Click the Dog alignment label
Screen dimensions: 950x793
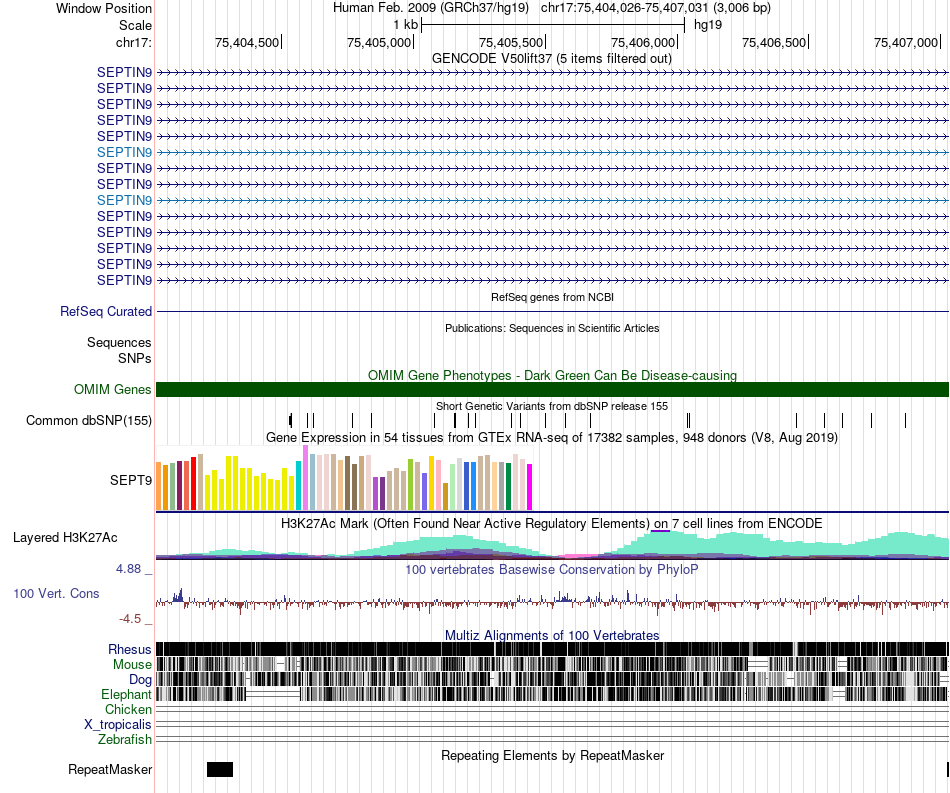140,680
